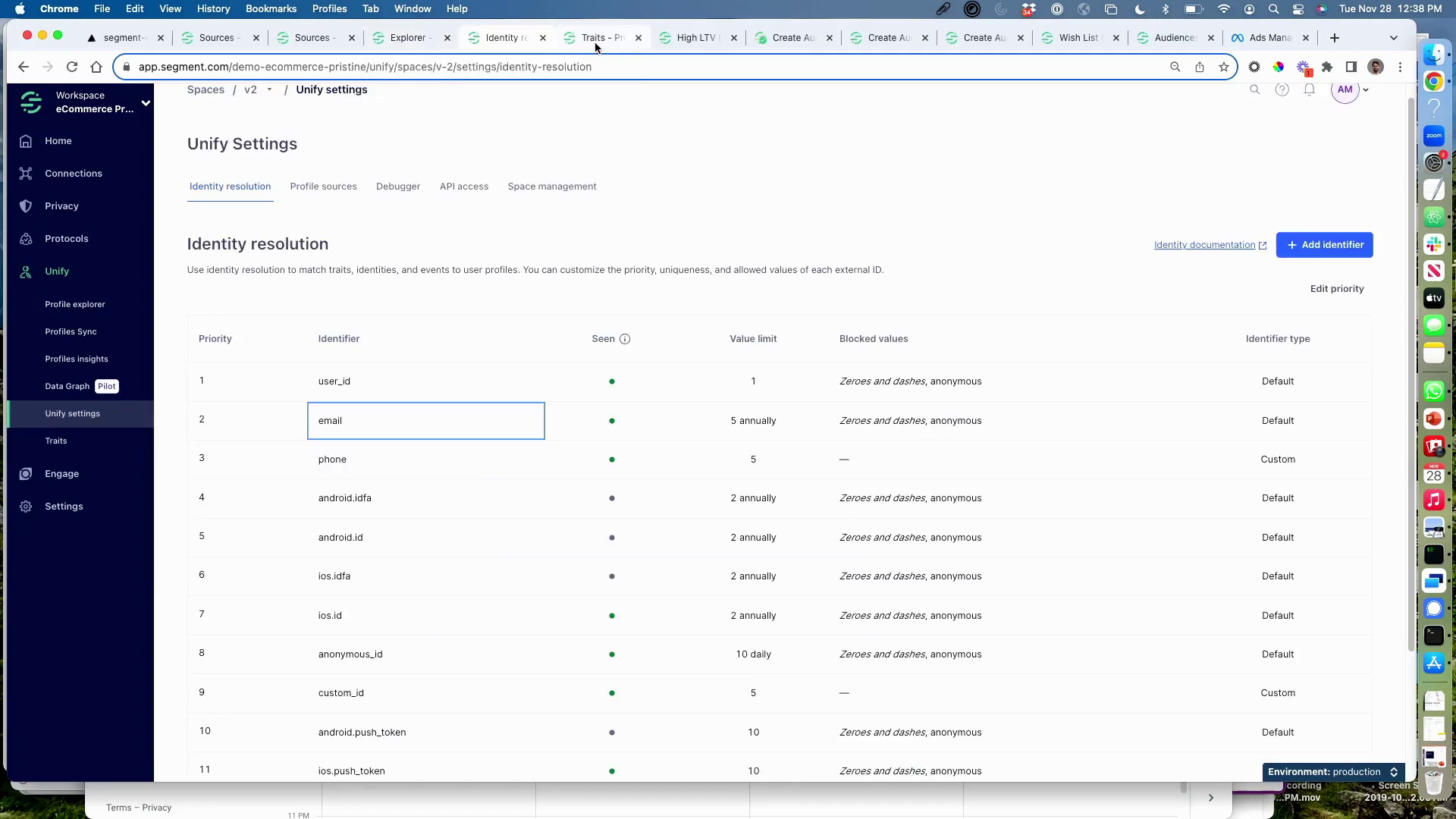The height and width of the screenshot is (819, 1456).
Task: Click the Protocols icon in sidebar
Action: (26, 239)
